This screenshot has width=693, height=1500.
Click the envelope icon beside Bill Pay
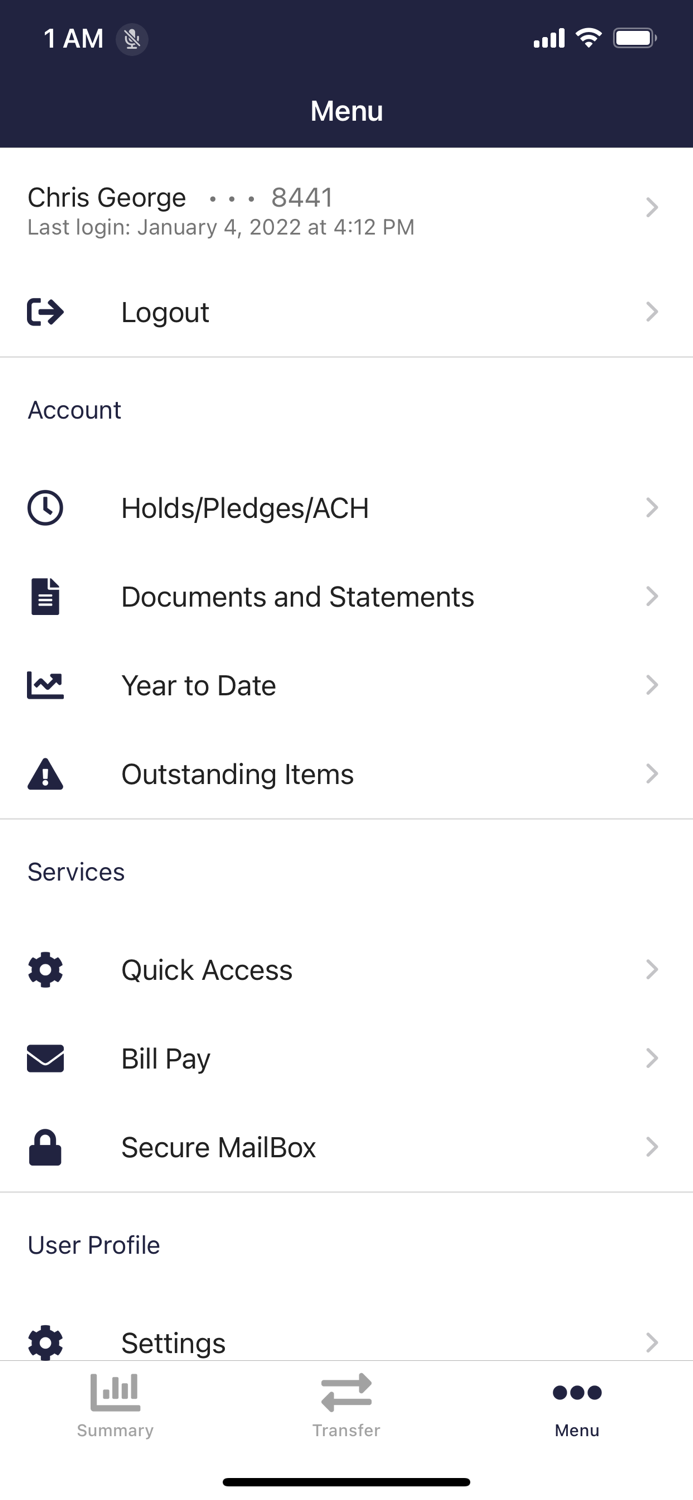pyautogui.click(x=45, y=1058)
